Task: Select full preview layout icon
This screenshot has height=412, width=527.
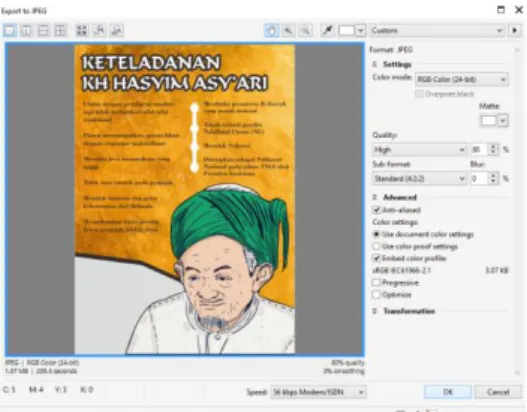Action: tap(10, 31)
